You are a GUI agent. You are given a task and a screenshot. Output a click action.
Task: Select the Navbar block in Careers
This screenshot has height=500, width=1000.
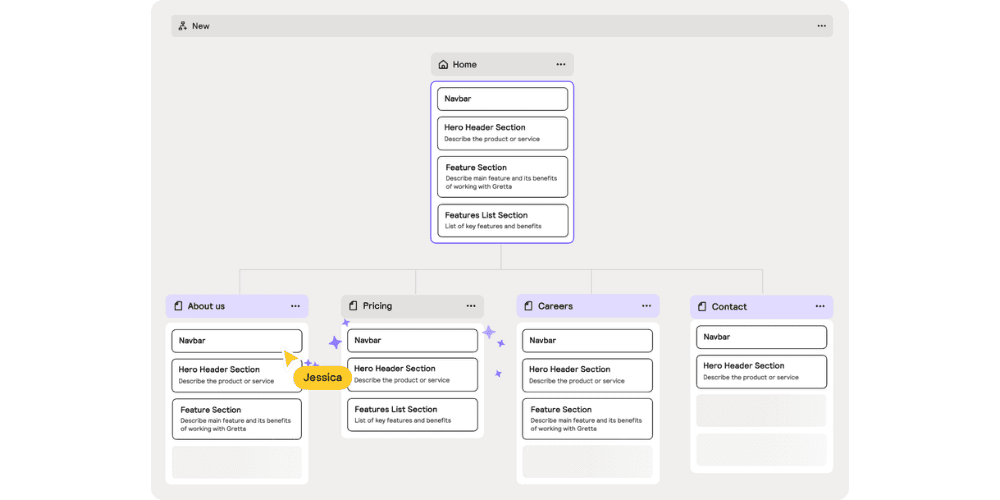point(587,341)
